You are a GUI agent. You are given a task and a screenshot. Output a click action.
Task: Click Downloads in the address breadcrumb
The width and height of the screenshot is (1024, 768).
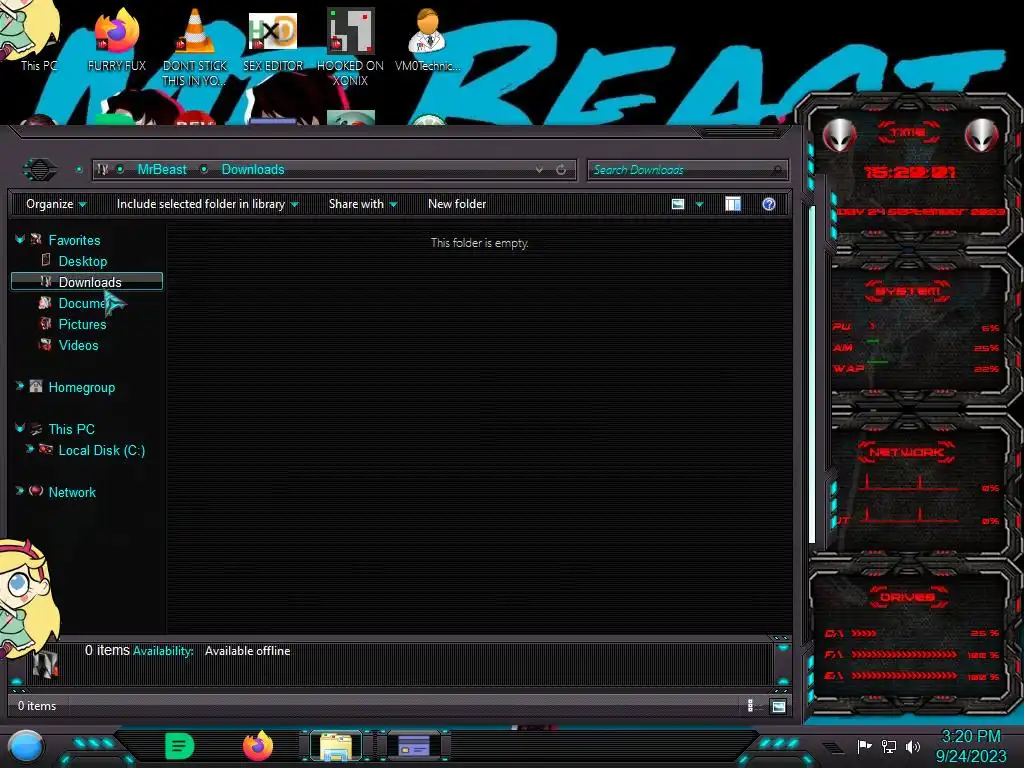point(253,170)
